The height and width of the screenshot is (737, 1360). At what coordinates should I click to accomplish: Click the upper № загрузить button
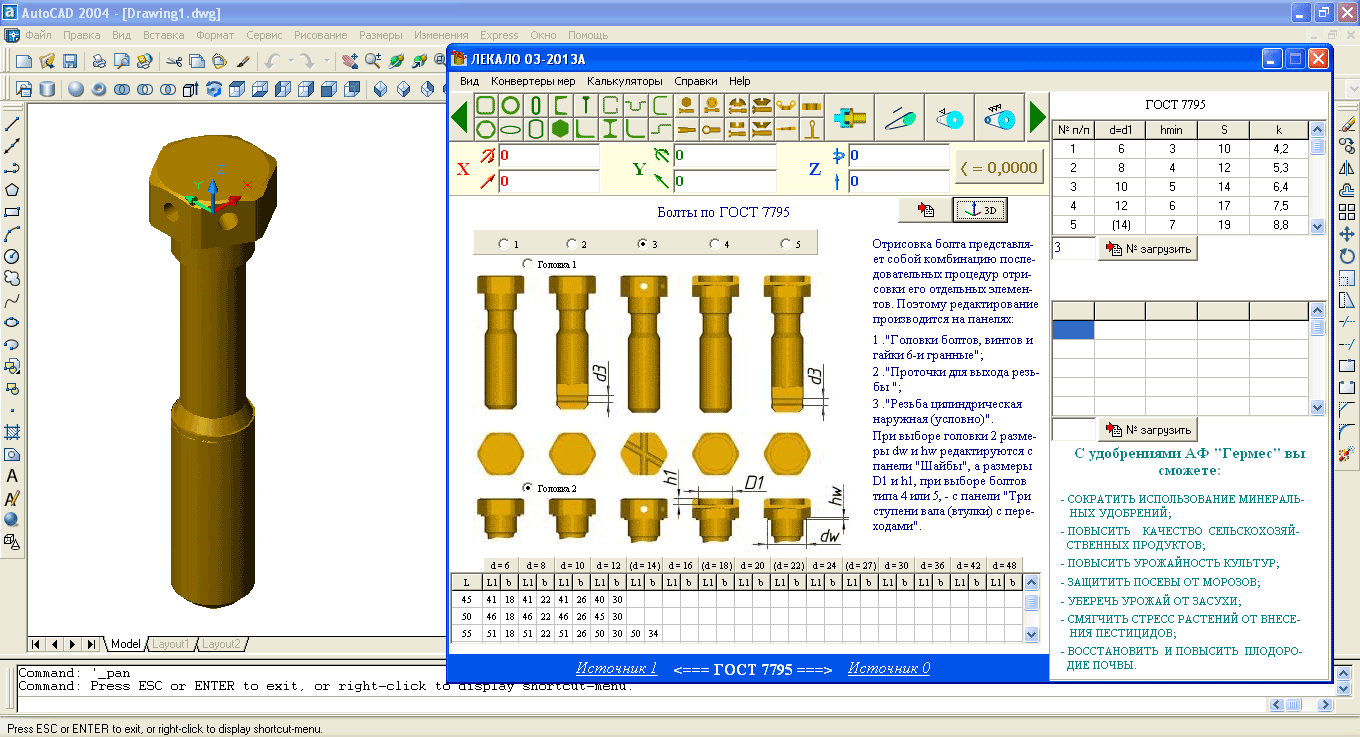1147,249
